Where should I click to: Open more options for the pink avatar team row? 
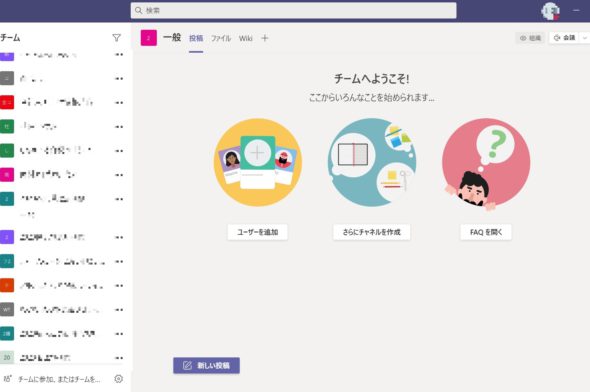119,175
